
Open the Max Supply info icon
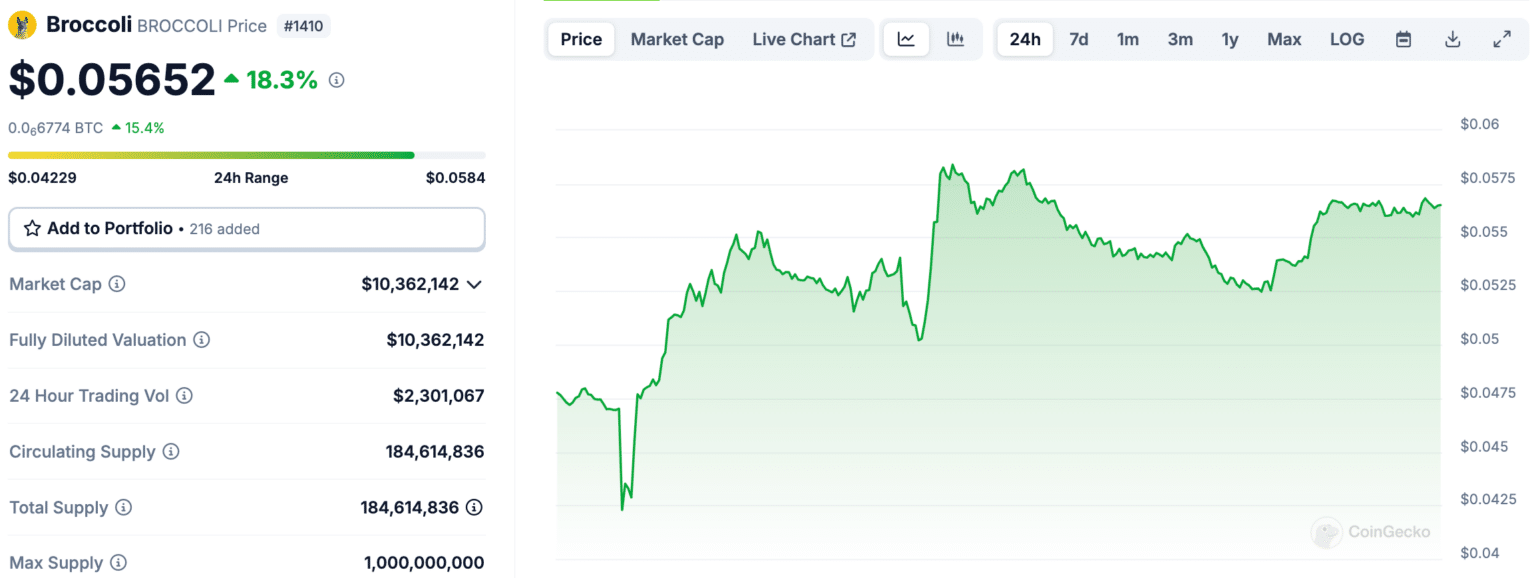tap(118, 563)
